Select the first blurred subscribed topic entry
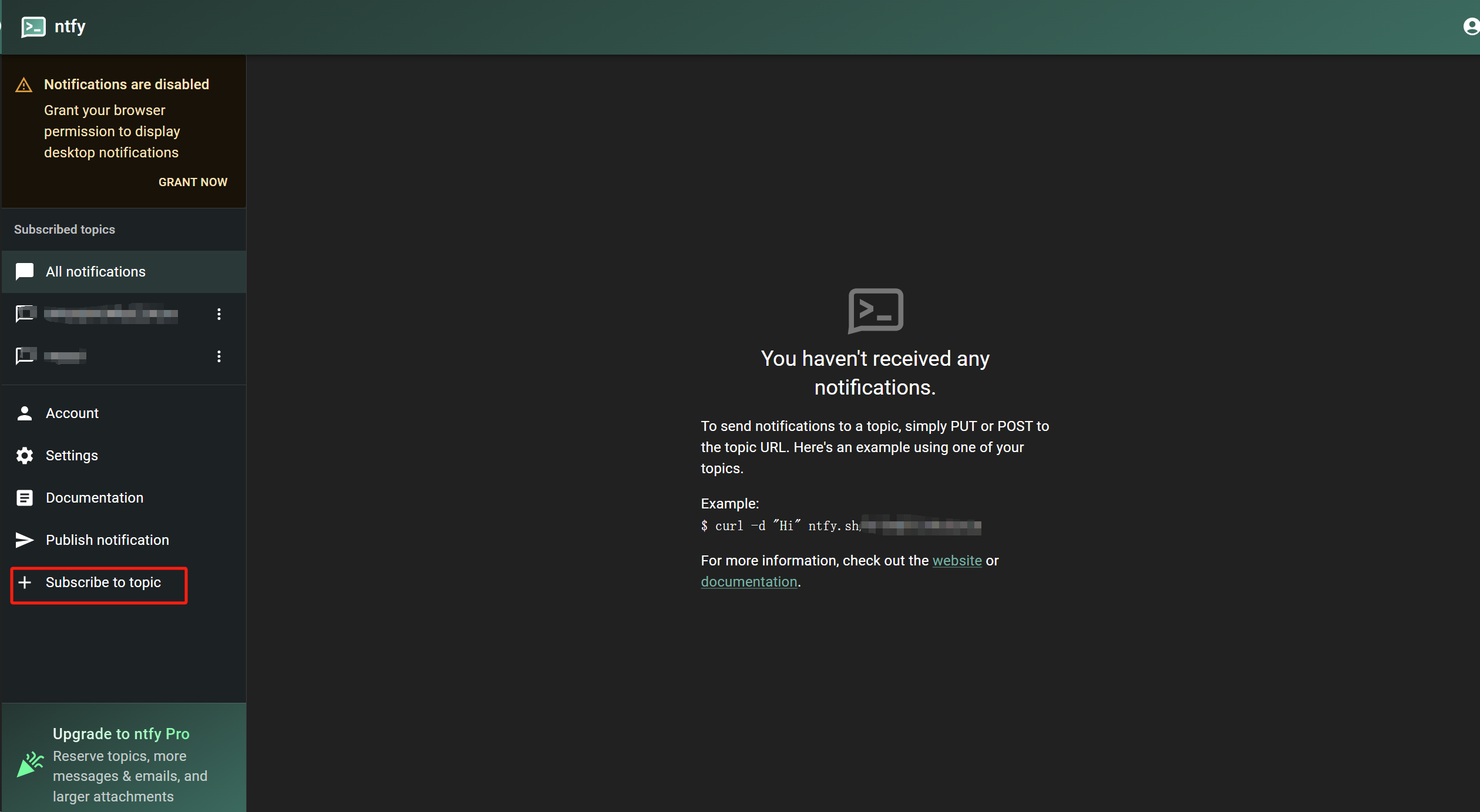 (x=112, y=314)
